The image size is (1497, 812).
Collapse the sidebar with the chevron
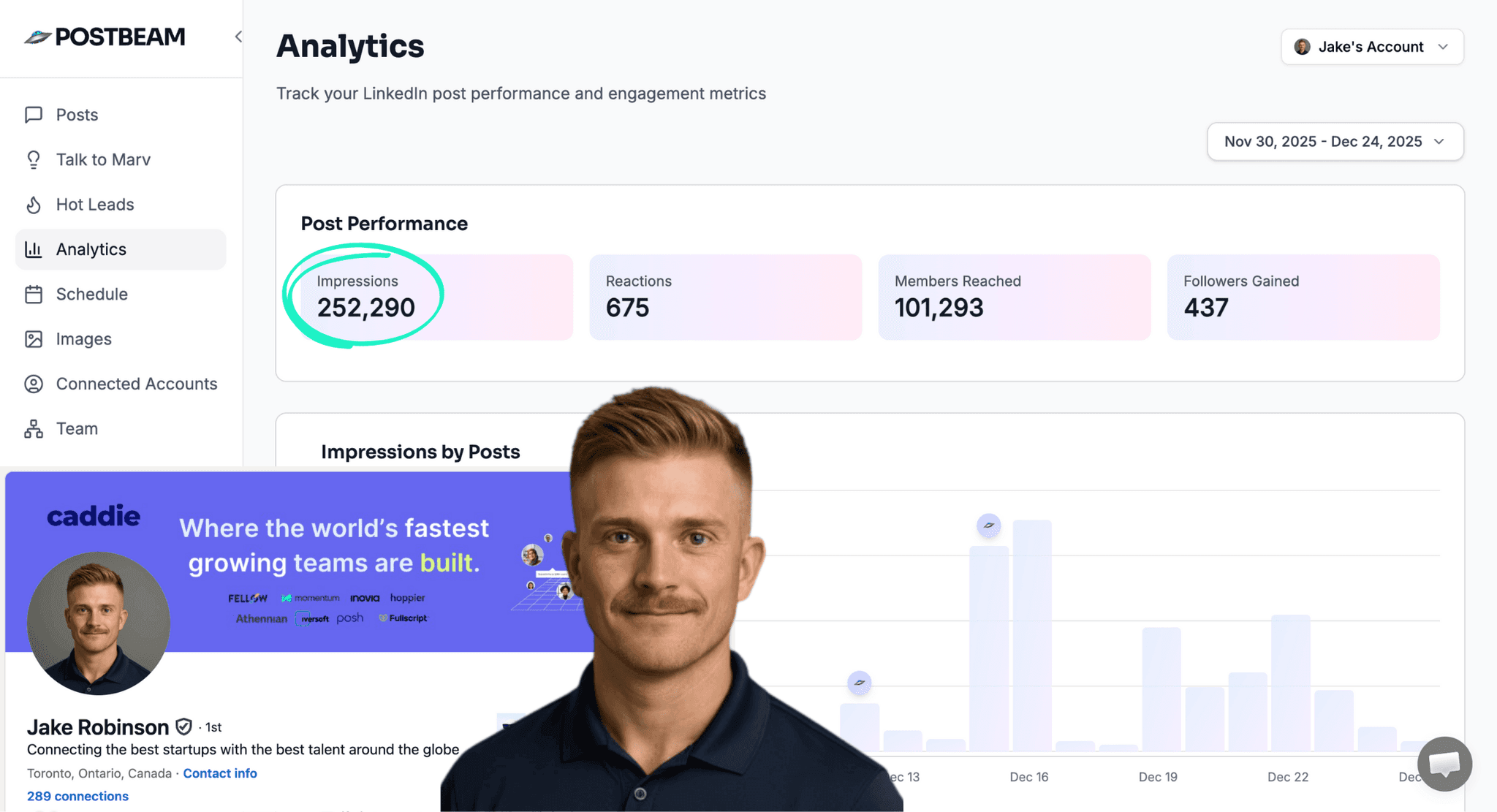pos(238,37)
